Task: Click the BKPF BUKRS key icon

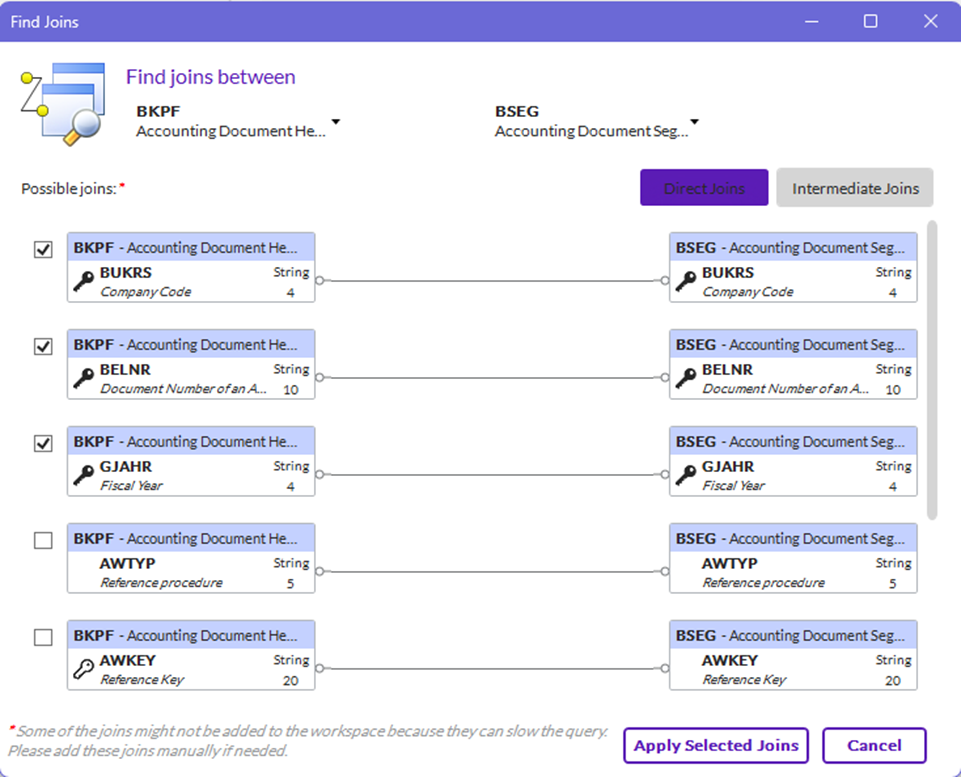Action: [83, 281]
